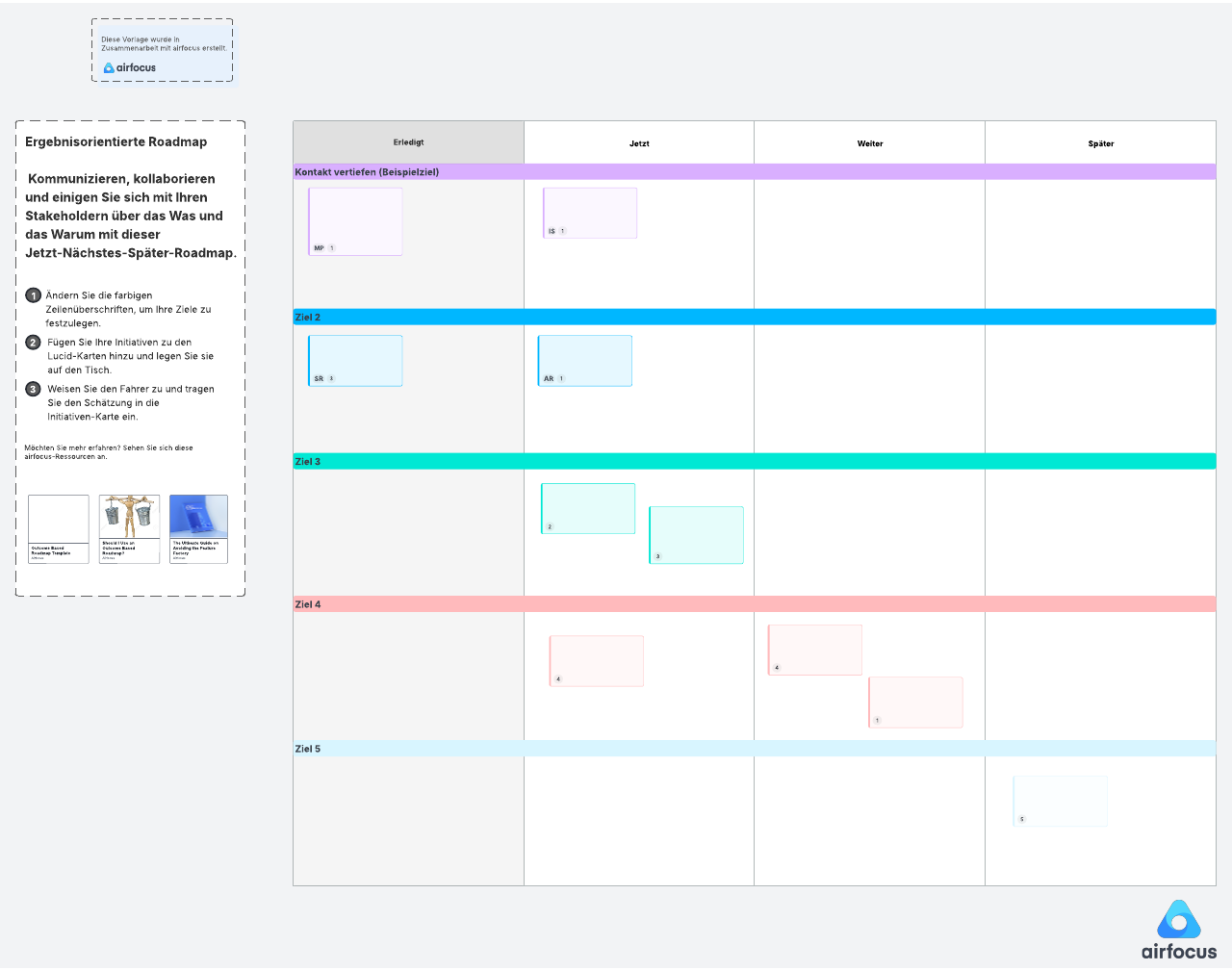Click the SR assignee badge on the blue card
The height and width of the screenshot is (971, 1232).
click(x=319, y=379)
